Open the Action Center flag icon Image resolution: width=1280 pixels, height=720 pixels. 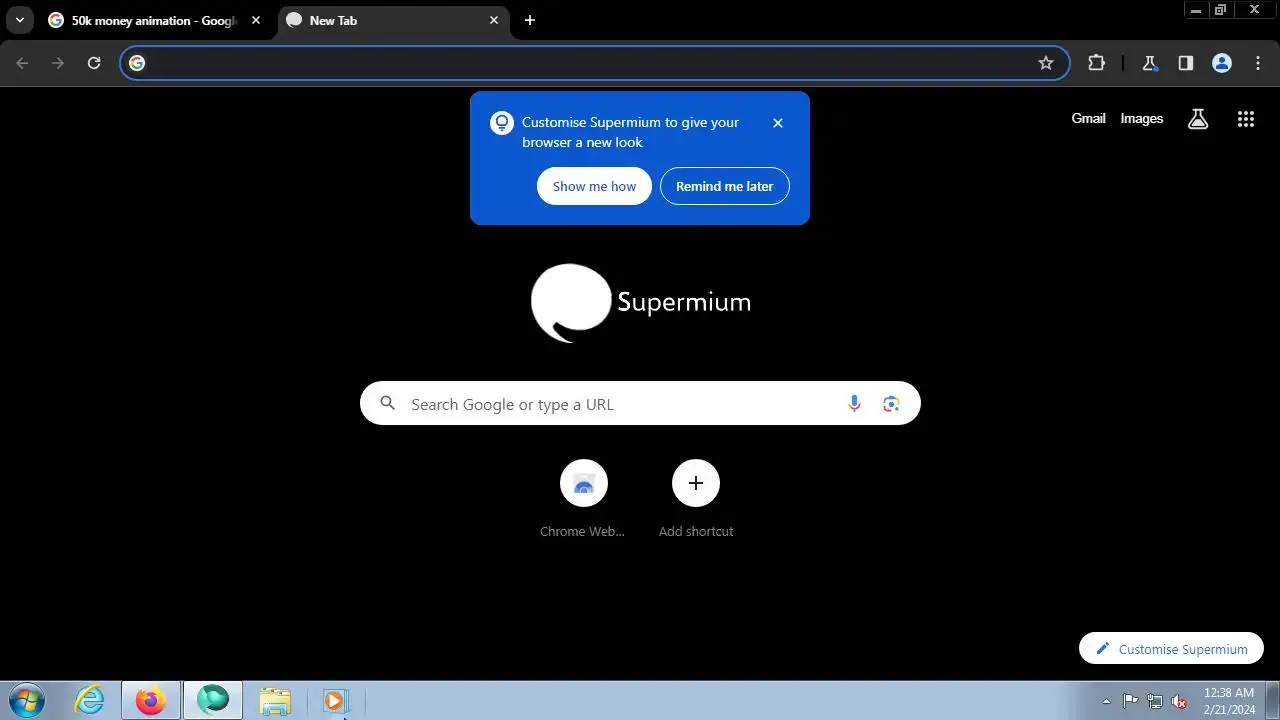(1130, 701)
